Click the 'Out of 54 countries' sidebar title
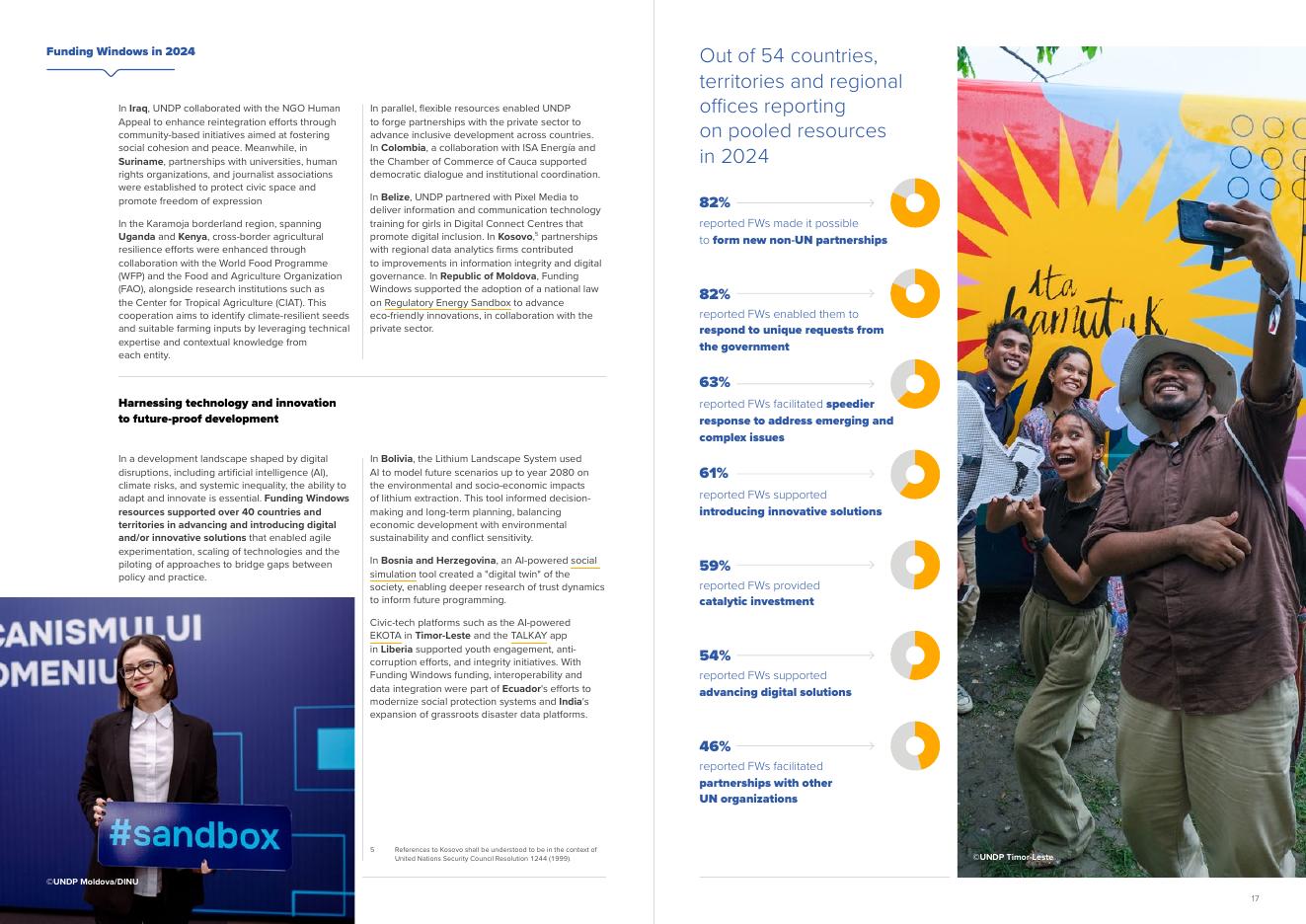The width and height of the screenshot is (1306, 924). (x=801, y=106)
